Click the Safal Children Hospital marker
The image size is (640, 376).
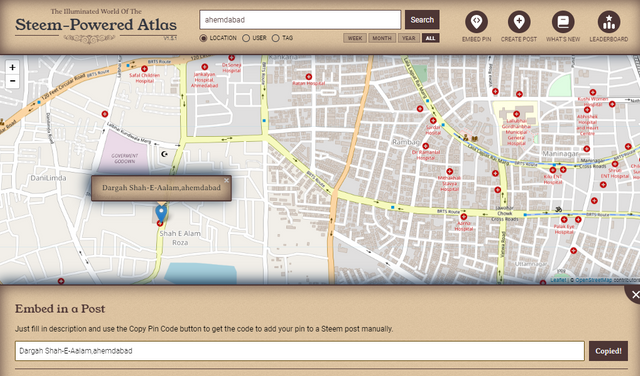144,69
